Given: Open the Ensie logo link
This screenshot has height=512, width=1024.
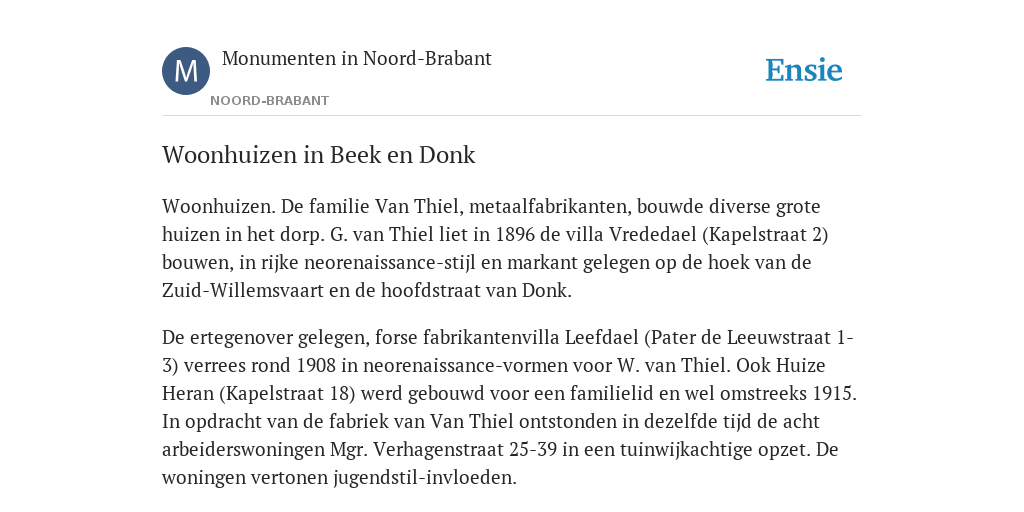Looking at the screenshot, I should 804,70.
